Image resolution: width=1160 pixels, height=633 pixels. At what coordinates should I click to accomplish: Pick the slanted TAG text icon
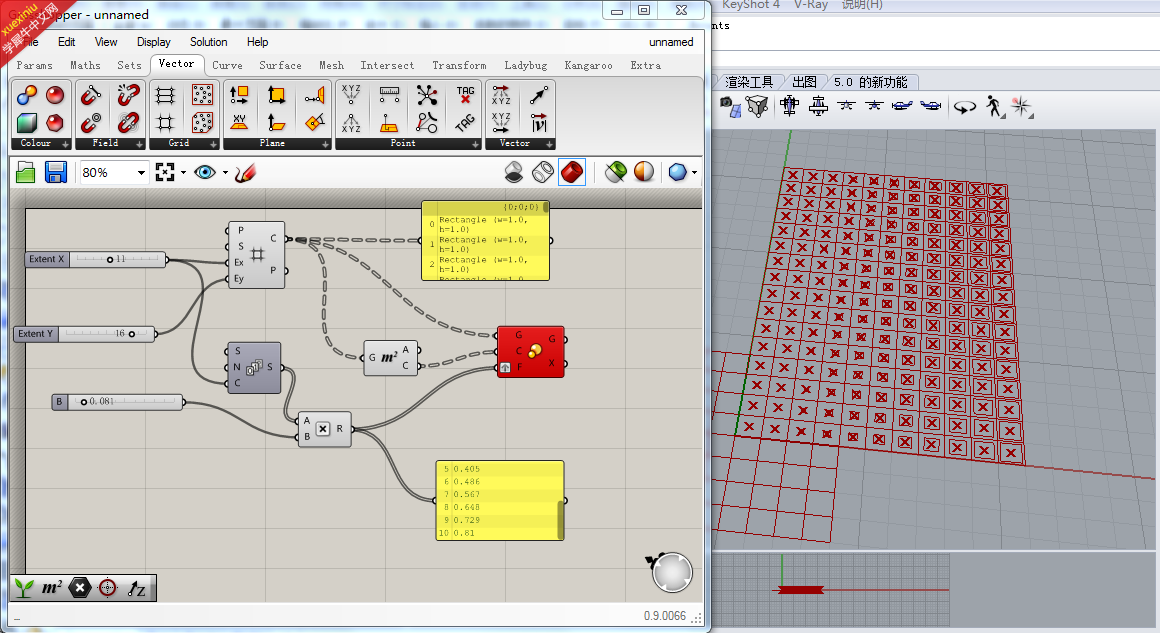(x=465, y=122)
